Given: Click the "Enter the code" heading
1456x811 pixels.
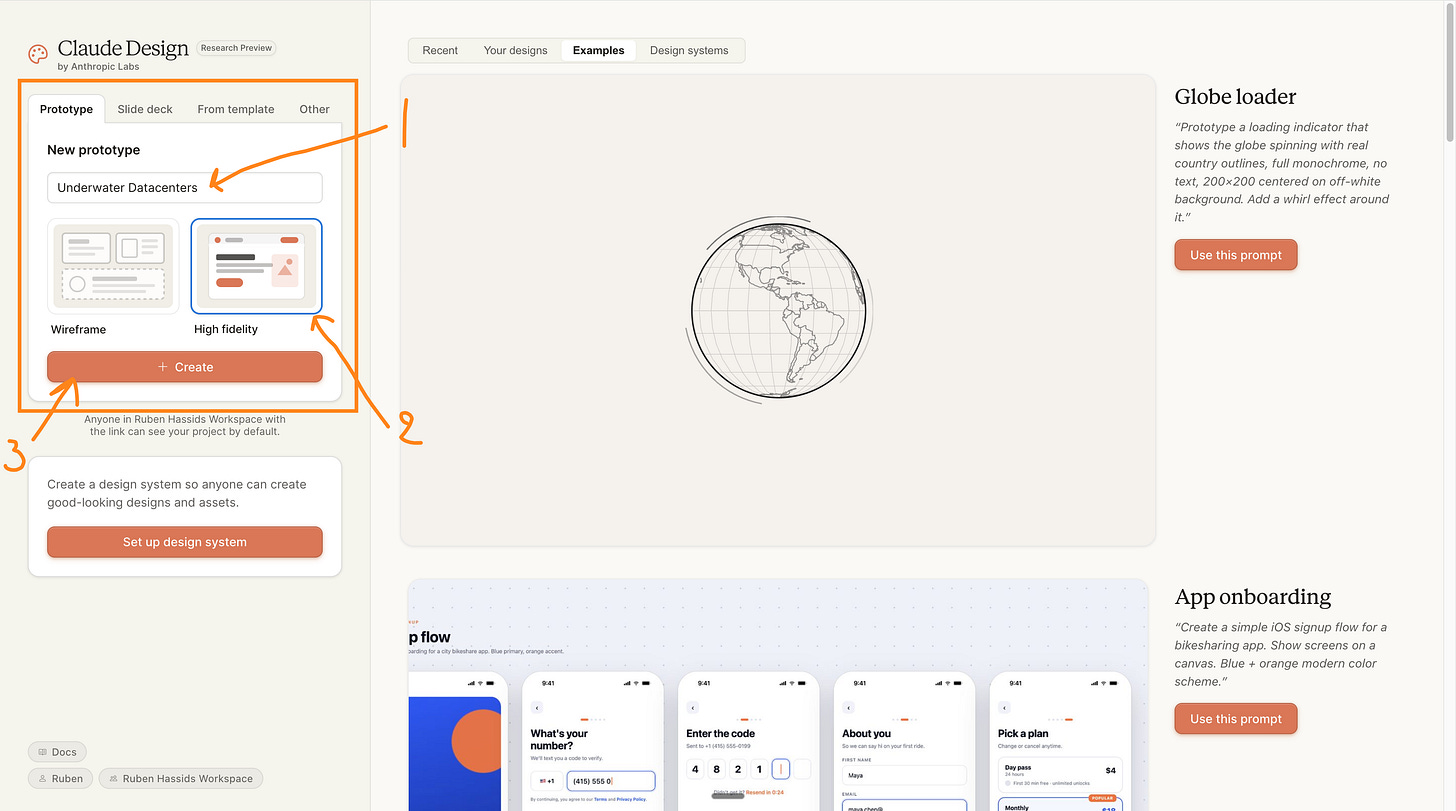Looking at the screenshot, I should click(720, 733).
